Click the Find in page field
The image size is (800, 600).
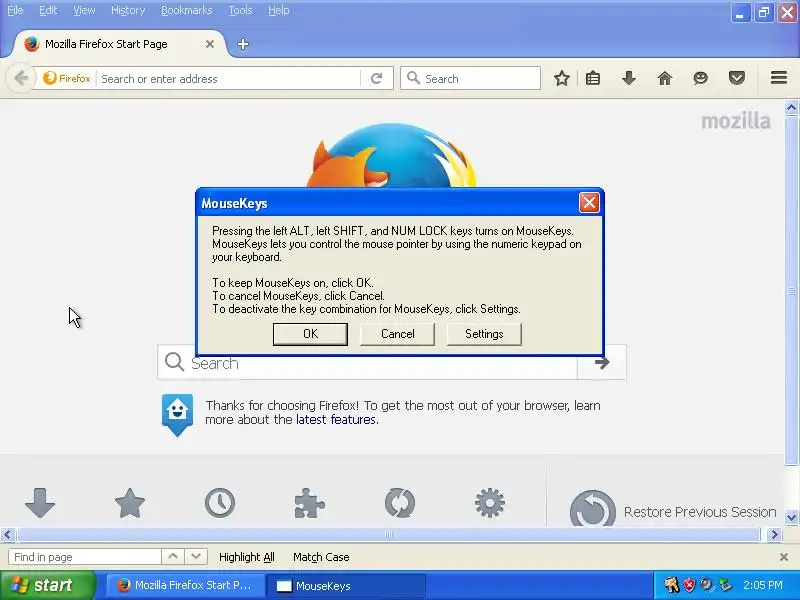(x=85, y=557)
